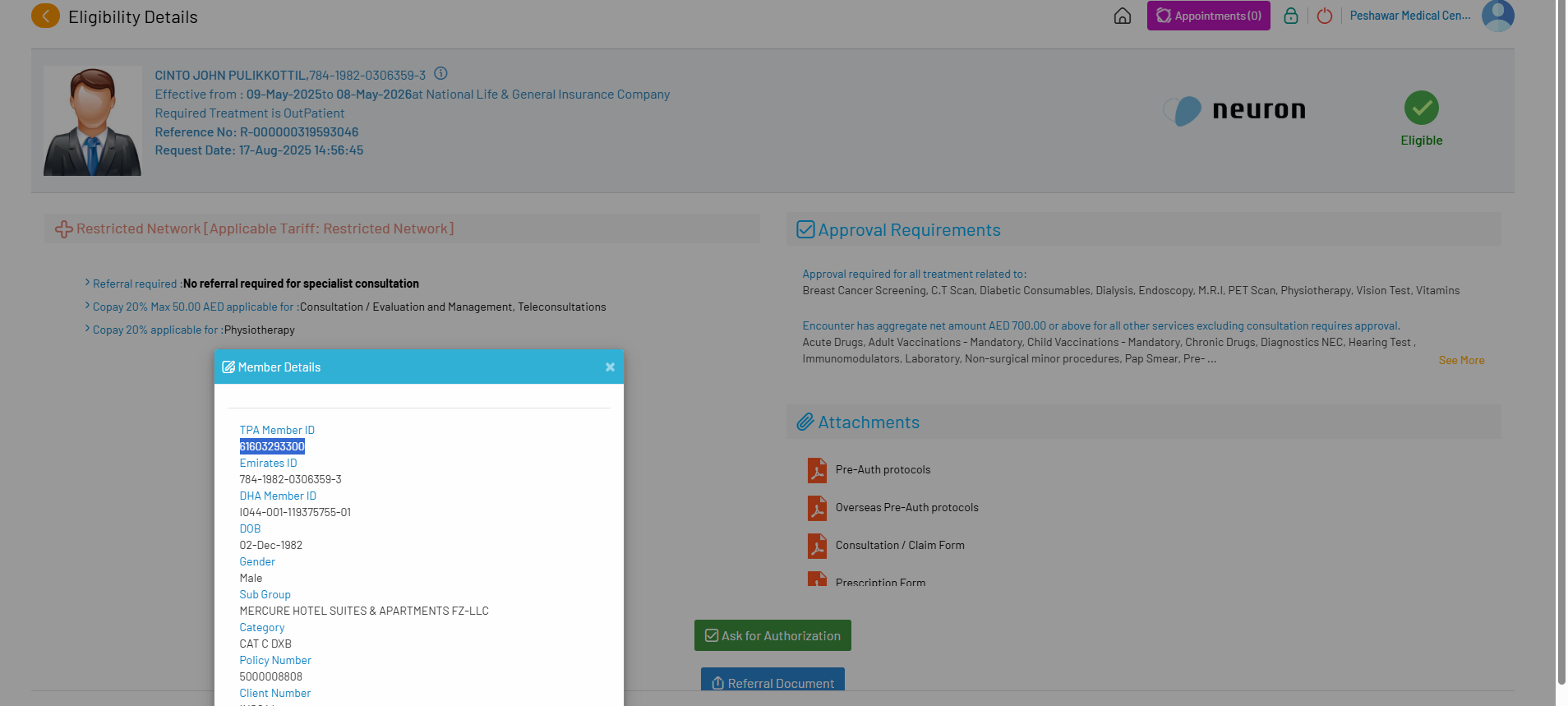Click Policy Number value 5000008808
Image resolution: width=1568 pixels, height=706 pixels.
pyautogui.click(x=271, y=676)
